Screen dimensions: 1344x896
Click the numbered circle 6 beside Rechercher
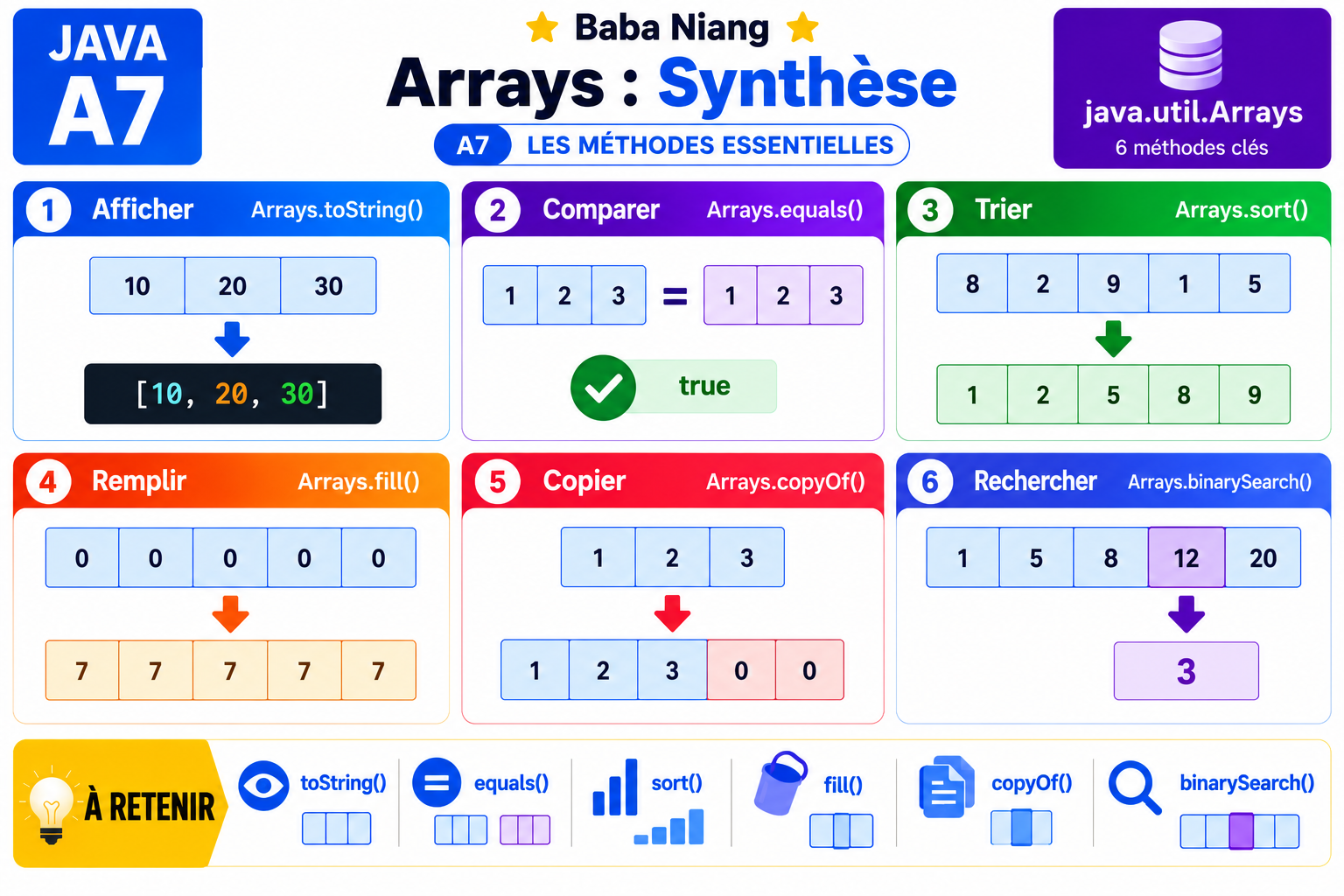930,481
